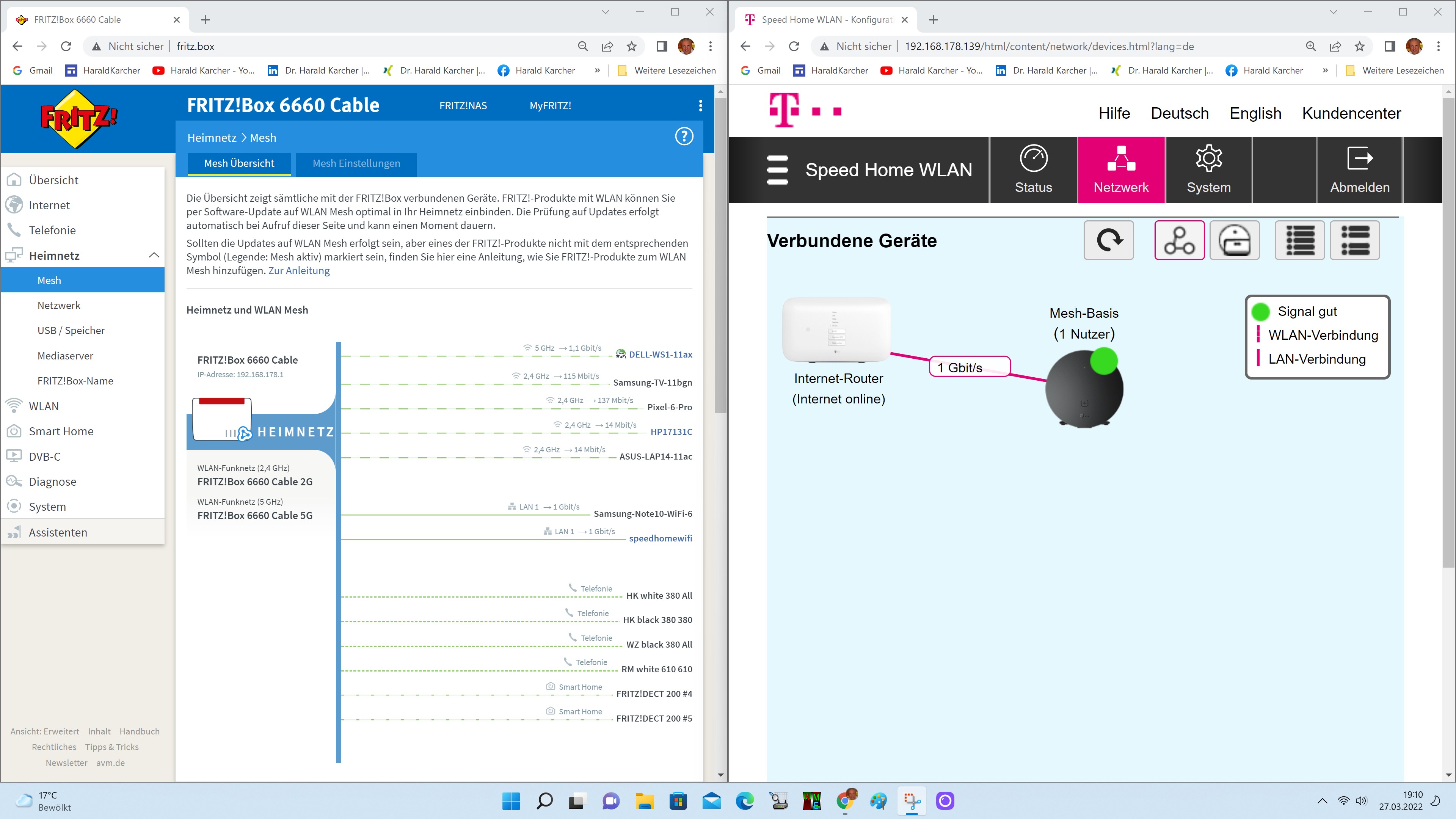Switch to Mesh Einstellungen tab
The image size is (1456, 819).
(x=356, y=163)
